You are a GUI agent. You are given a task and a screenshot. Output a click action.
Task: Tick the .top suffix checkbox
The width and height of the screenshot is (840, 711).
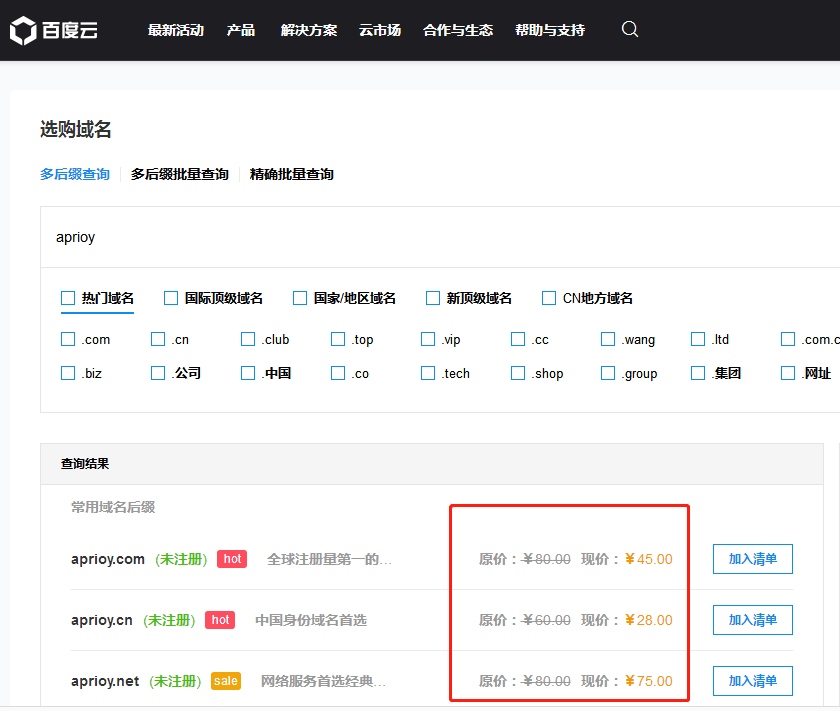tap(338, 339)
